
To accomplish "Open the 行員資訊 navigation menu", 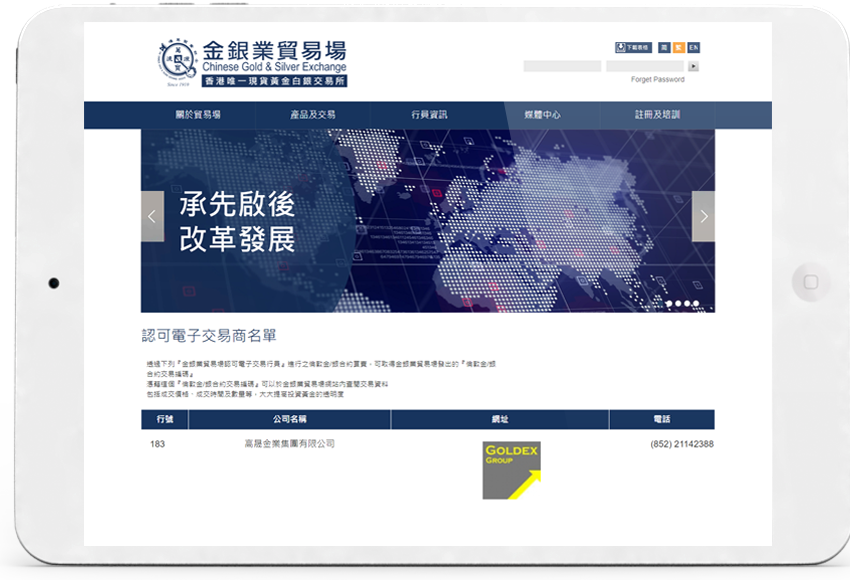I will pyautogui.click(x=429, y=114).
